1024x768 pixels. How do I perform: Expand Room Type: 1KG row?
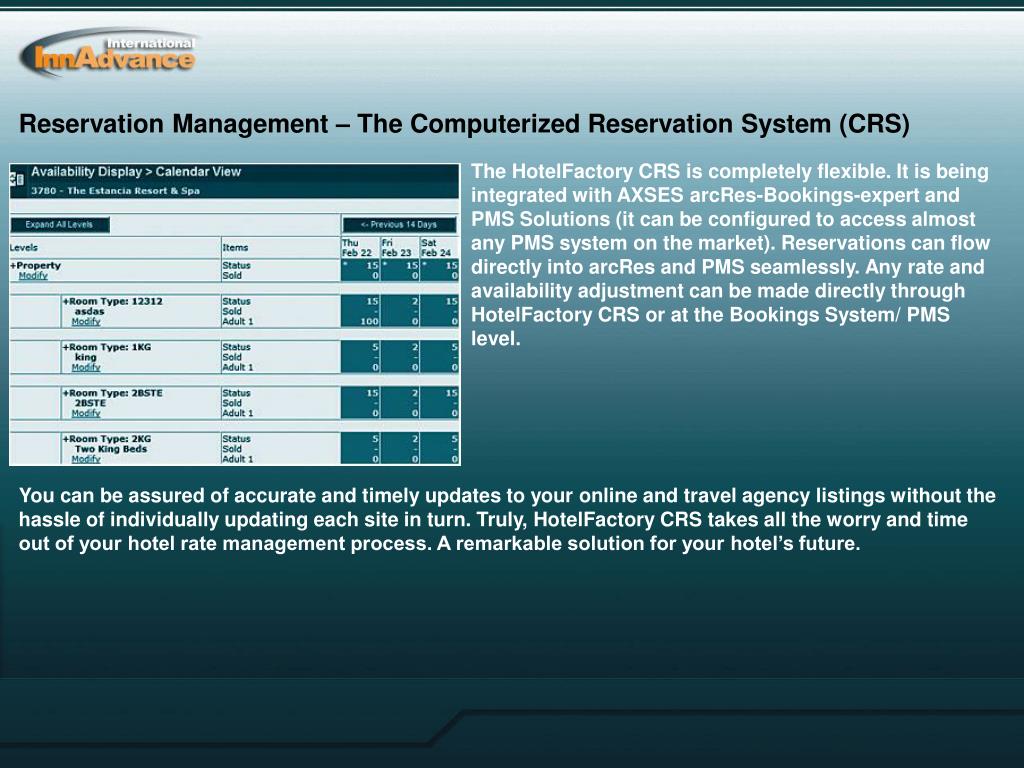(106, 347)
